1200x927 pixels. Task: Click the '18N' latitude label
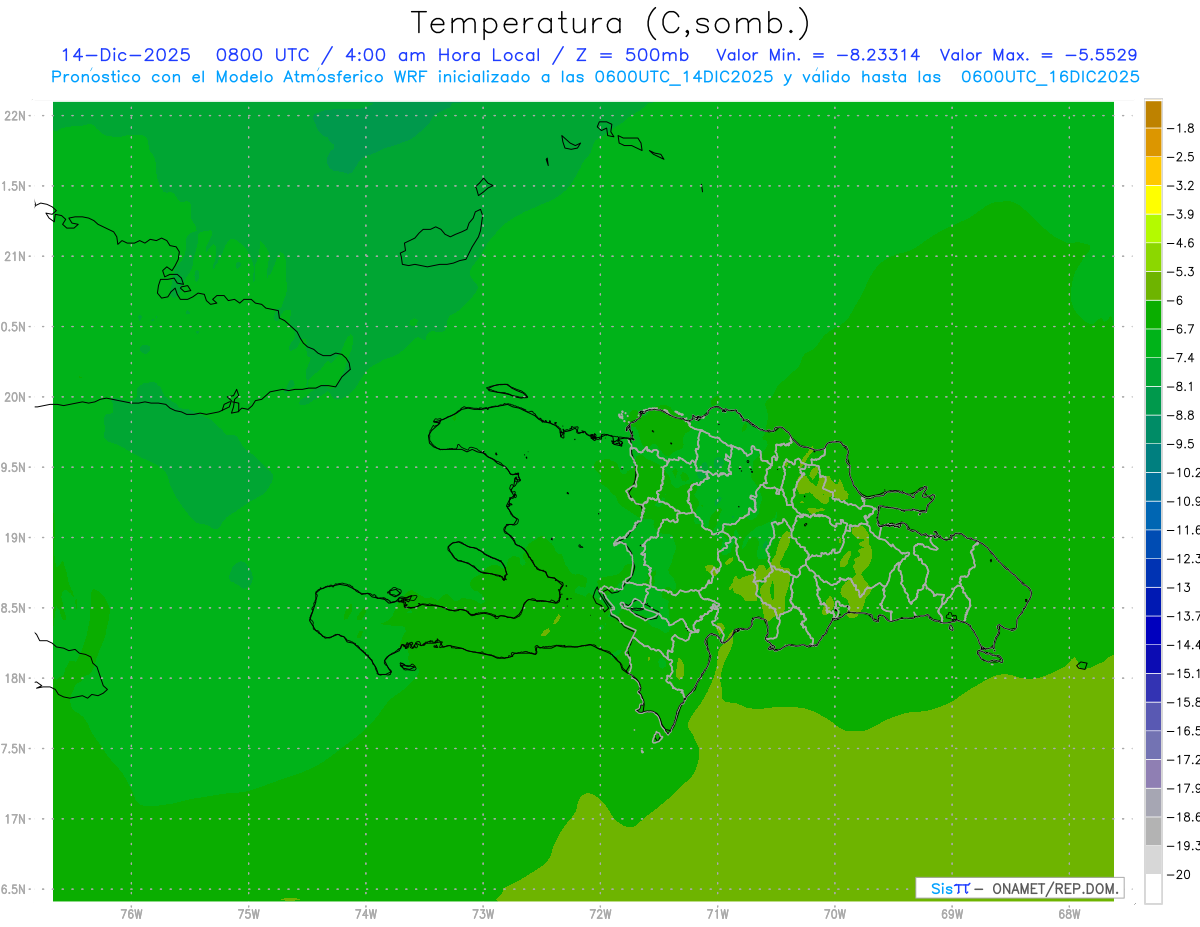[x=16, y=678]
